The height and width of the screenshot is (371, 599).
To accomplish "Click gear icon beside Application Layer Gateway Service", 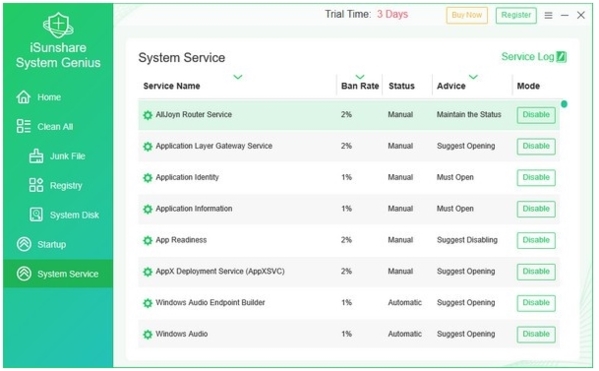I will coord(147,146).
